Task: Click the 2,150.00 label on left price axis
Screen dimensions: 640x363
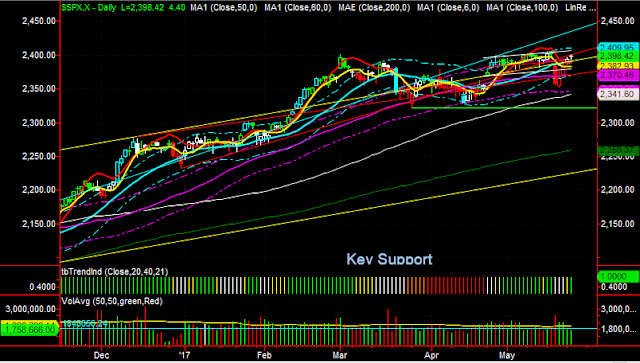Action: point(39,224)
